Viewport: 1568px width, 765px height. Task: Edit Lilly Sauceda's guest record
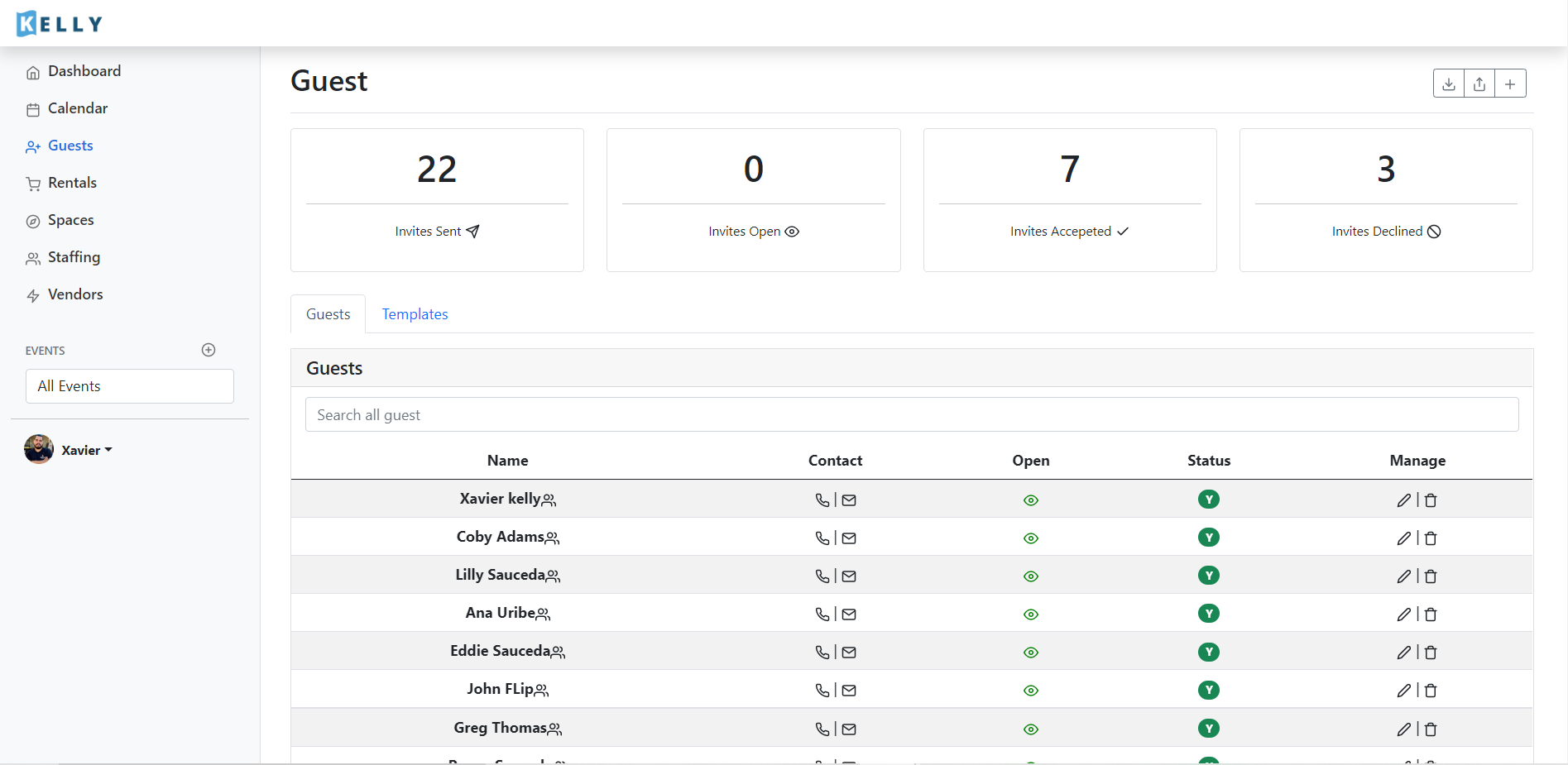tap(1404, 576)
